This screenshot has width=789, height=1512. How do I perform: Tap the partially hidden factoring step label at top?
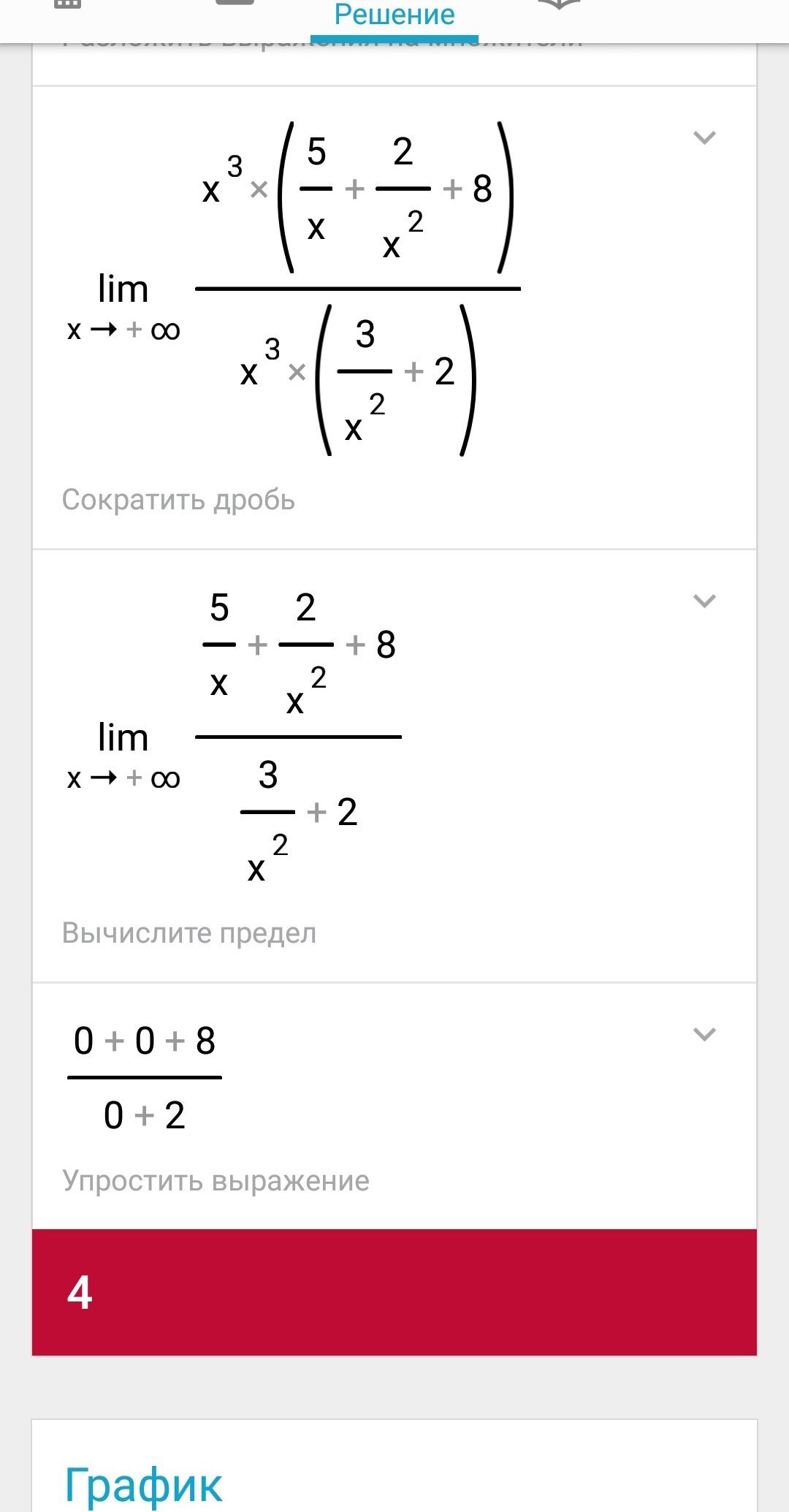321,42
